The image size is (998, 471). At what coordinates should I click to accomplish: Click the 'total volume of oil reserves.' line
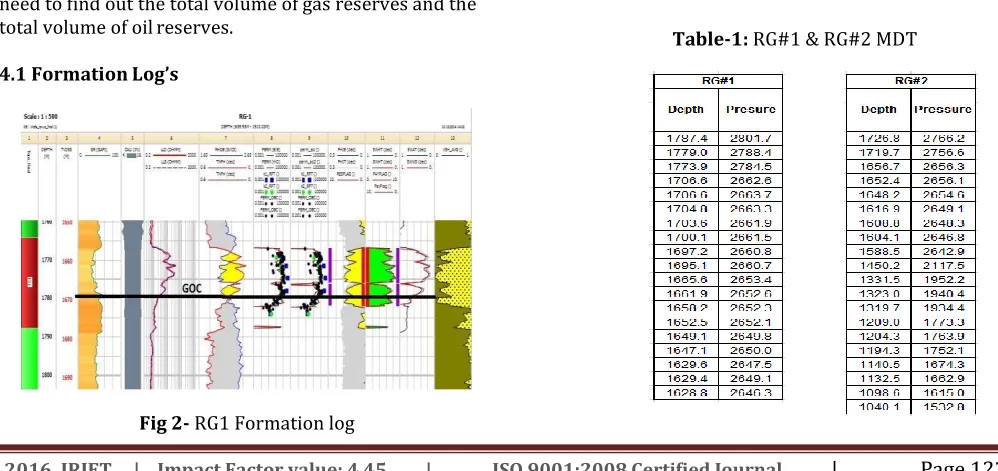click(x=116, y=28)
